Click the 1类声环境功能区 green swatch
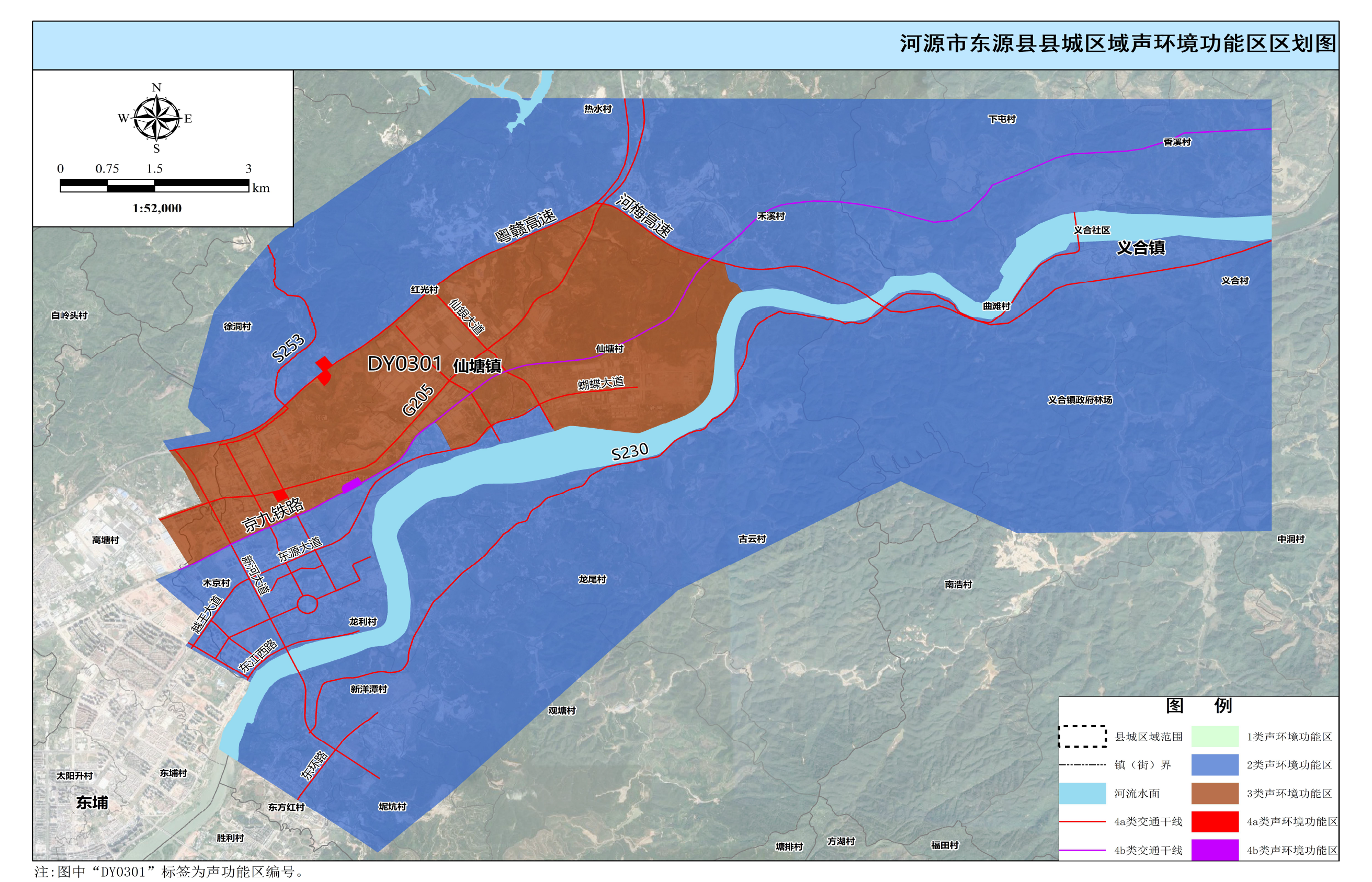Screen dimensions: 1372x882 1215,737
